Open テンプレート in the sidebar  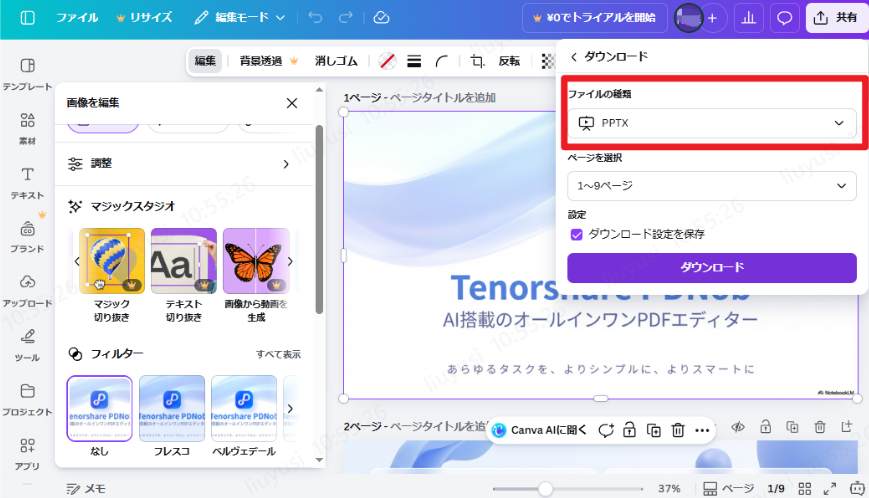[27, 74]
